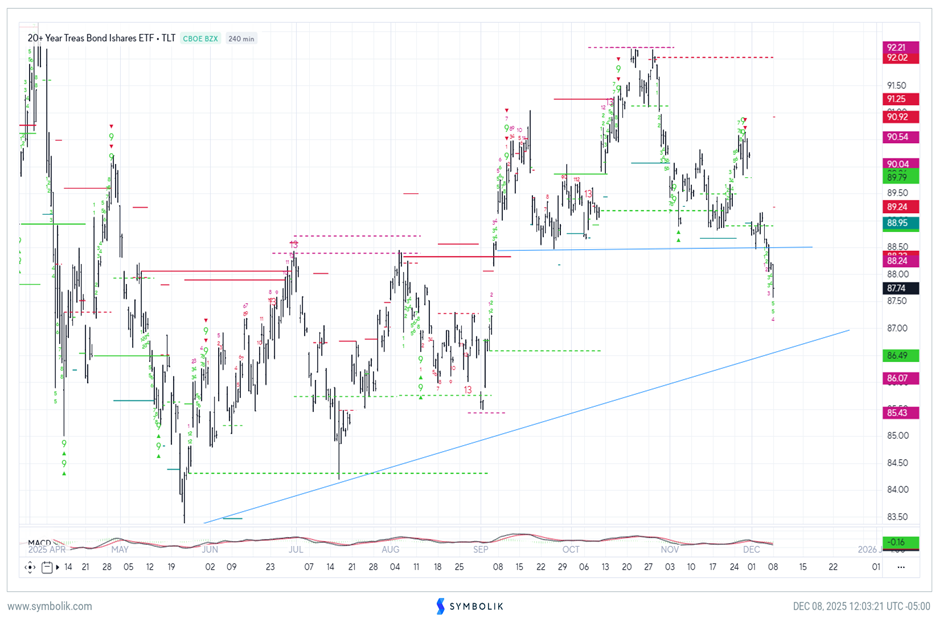The image size is (939, 620).
Task: Open the www.symbolik.com link
Action: (x=48, y=606)
